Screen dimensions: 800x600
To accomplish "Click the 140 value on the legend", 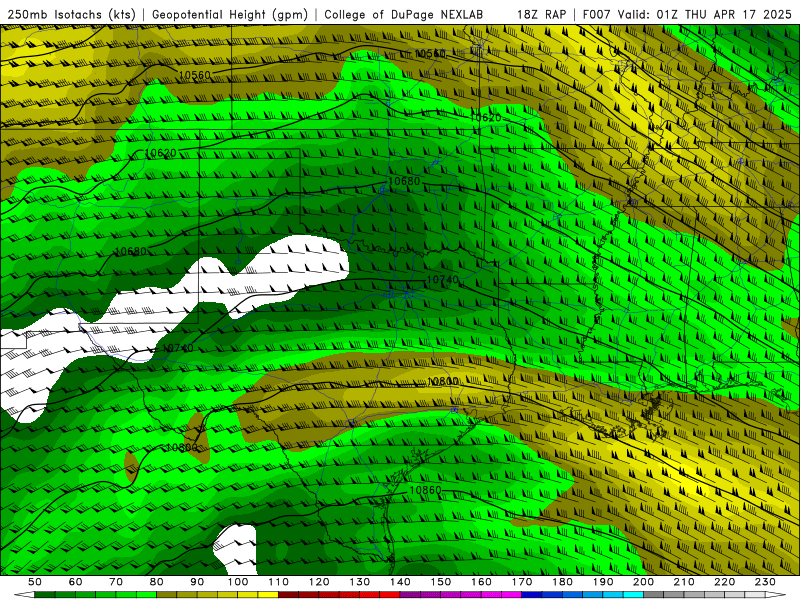I will tap(400, 582).
